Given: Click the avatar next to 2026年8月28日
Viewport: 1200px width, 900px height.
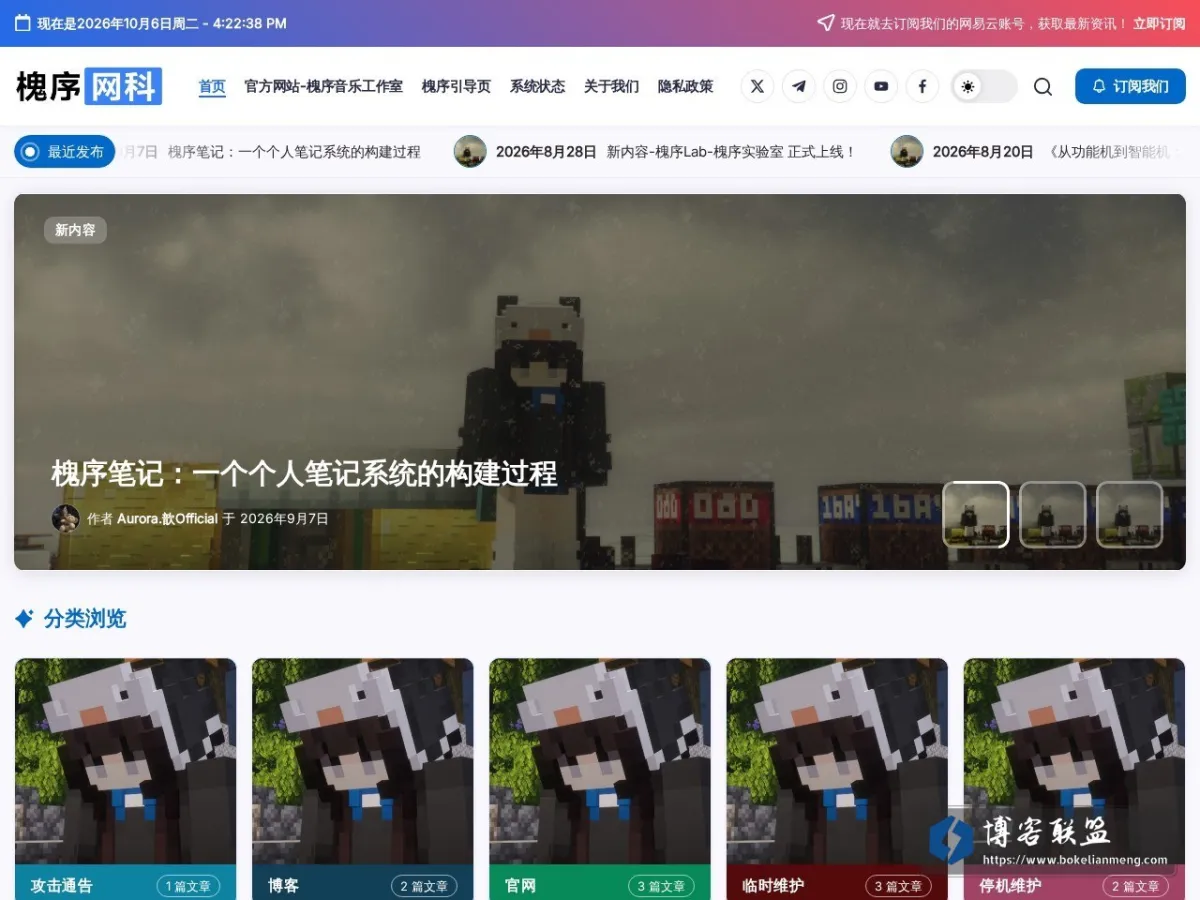Looking at the screenshot, I should pos(470,151).
